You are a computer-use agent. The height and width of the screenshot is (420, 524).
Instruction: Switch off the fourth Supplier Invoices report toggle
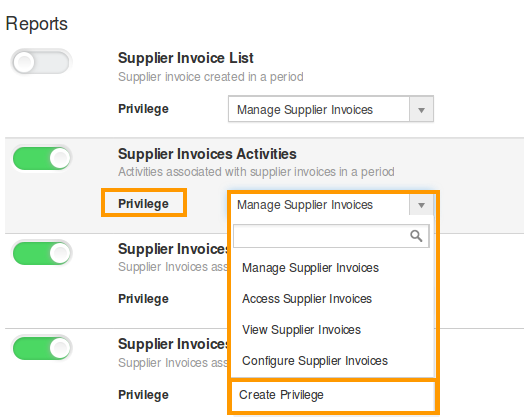41,348
